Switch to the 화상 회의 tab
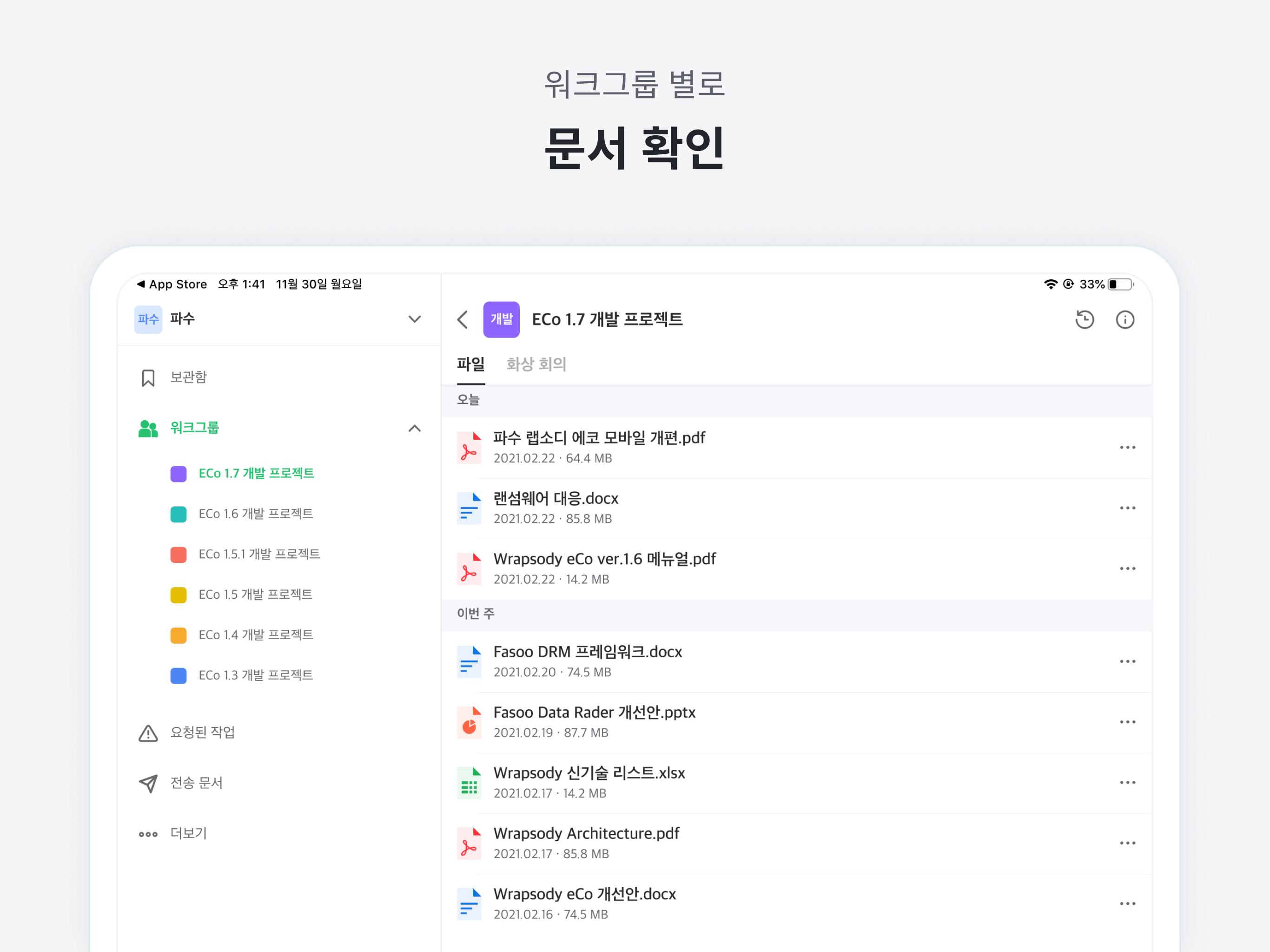Screen dimensions: 1270x952 point(536,364)
